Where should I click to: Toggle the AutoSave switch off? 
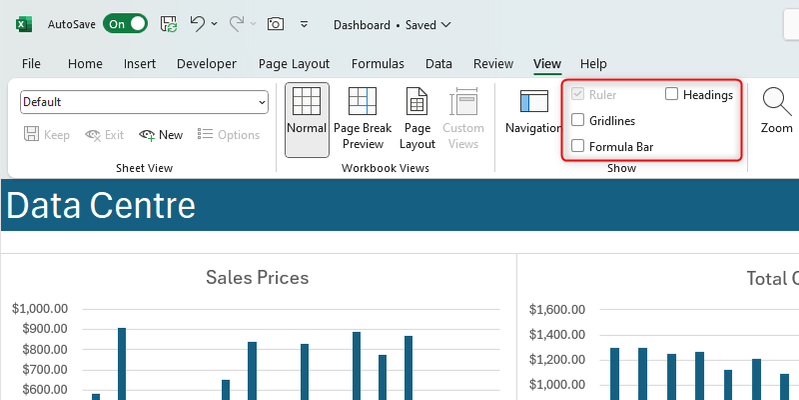(125, 24)
